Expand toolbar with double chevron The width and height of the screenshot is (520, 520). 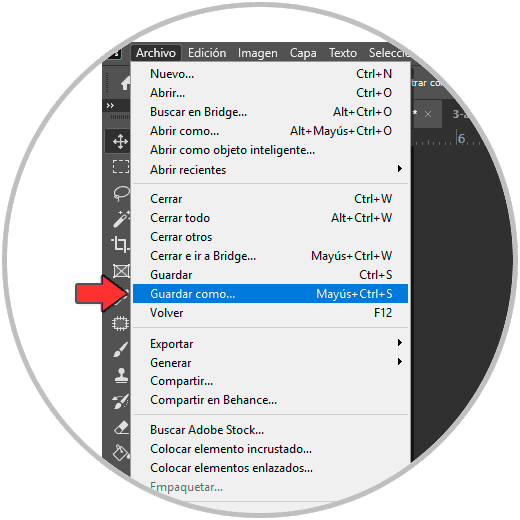(x=110, y=106)
